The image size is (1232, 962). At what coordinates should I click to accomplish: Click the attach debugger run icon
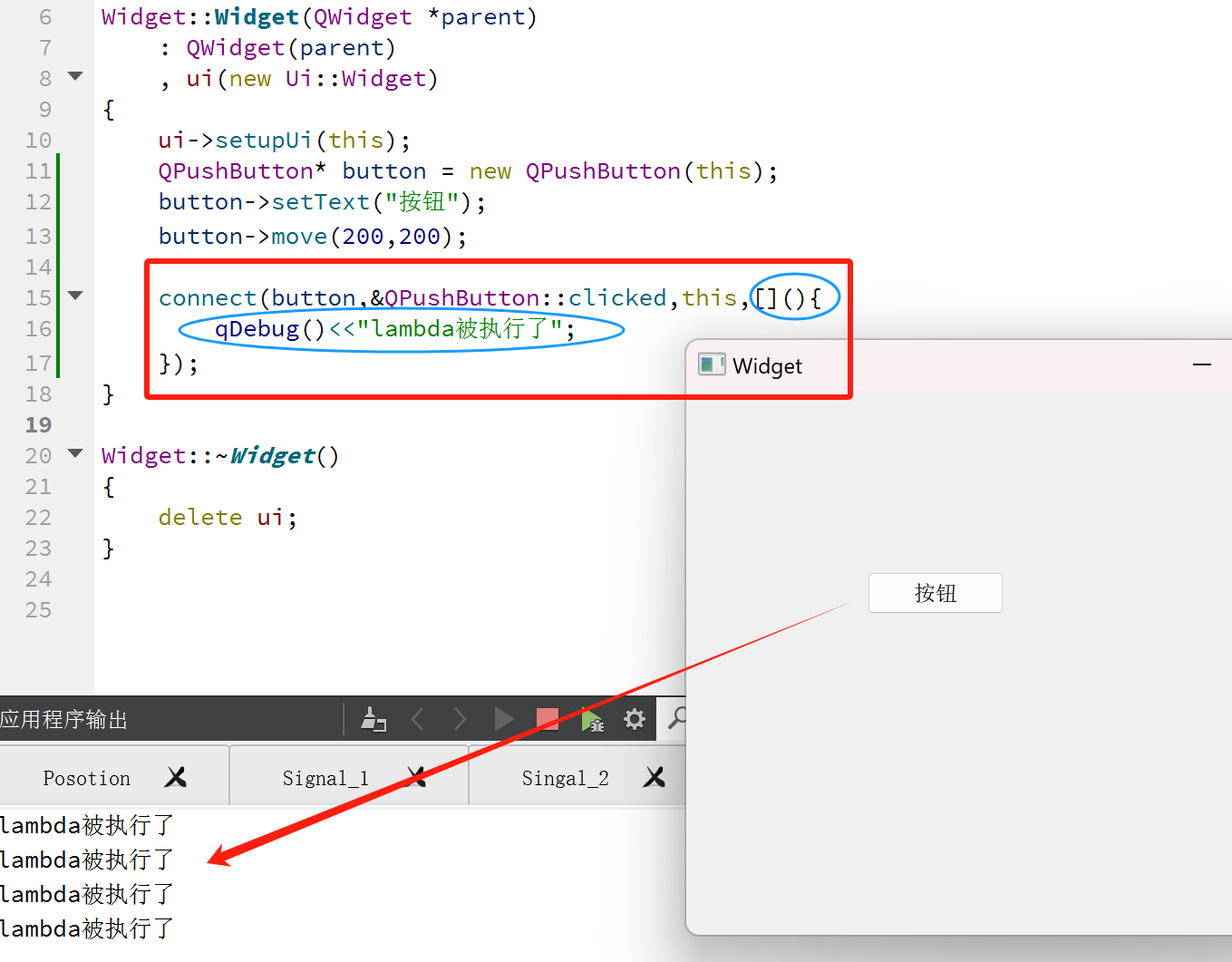click(592, 721)
